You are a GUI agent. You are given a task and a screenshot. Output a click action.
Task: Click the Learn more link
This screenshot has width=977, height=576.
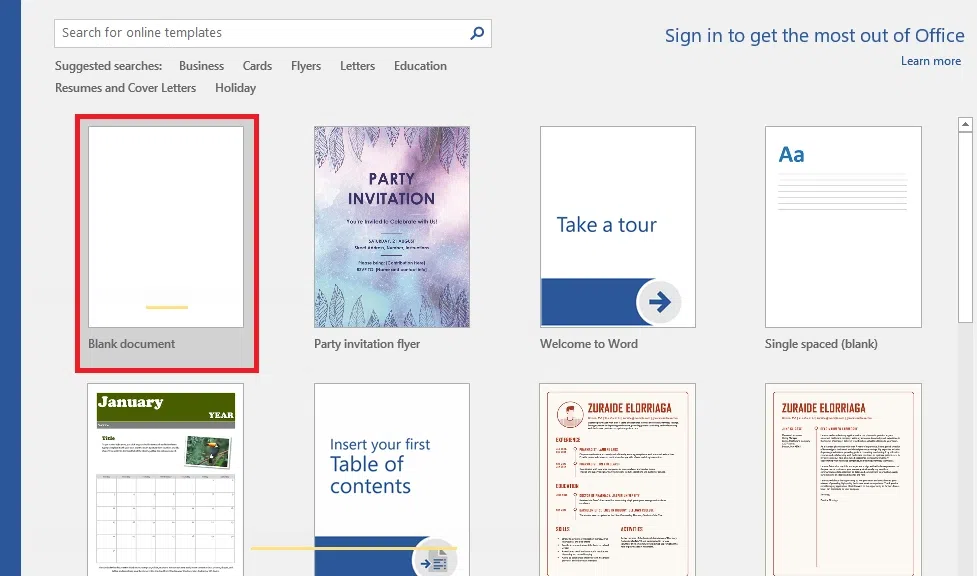click(930, 61)
